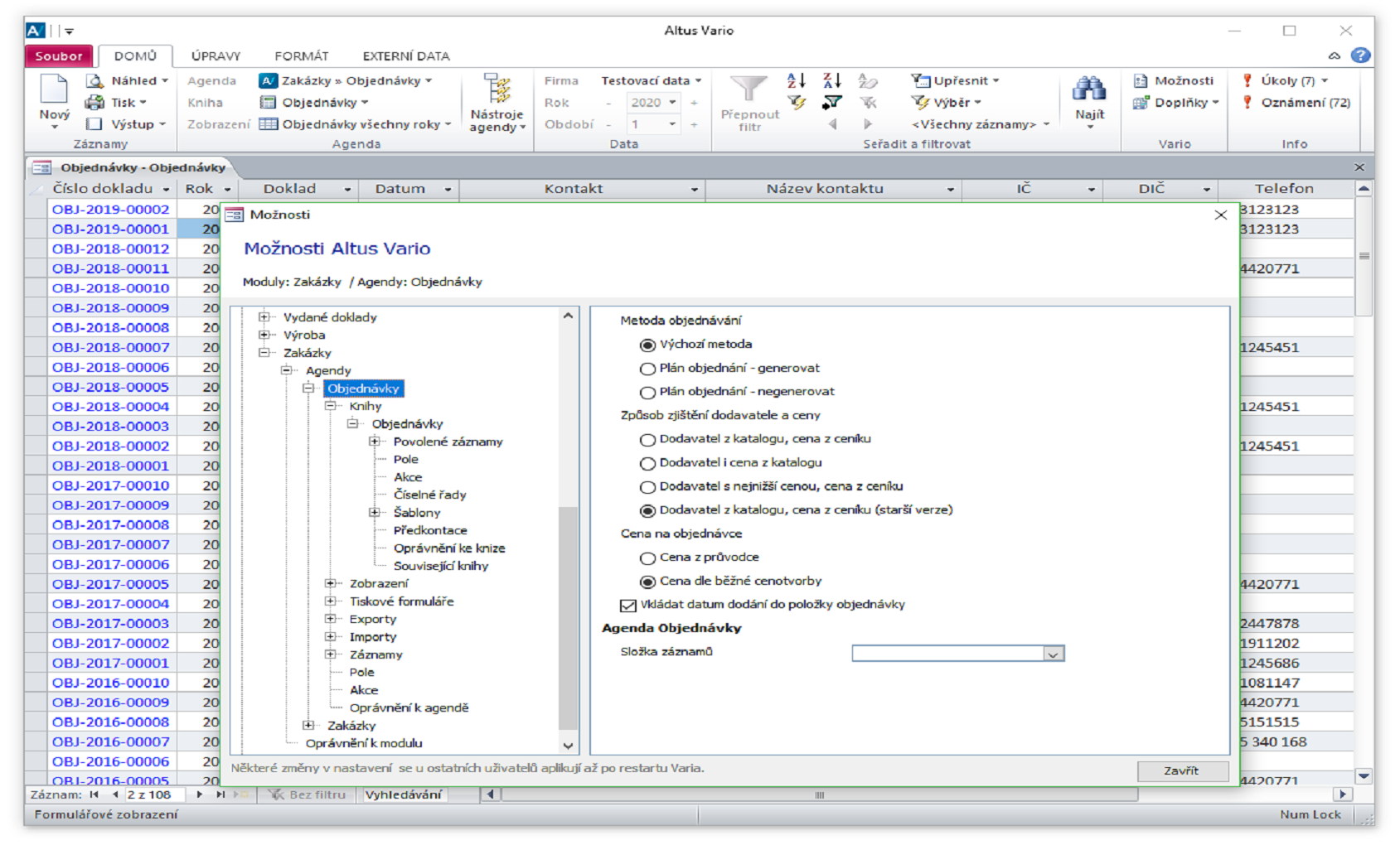Click the Výběr selection filter tool
The height and width of the screenshot is (845, 1400).
click(x=947, y=102)
